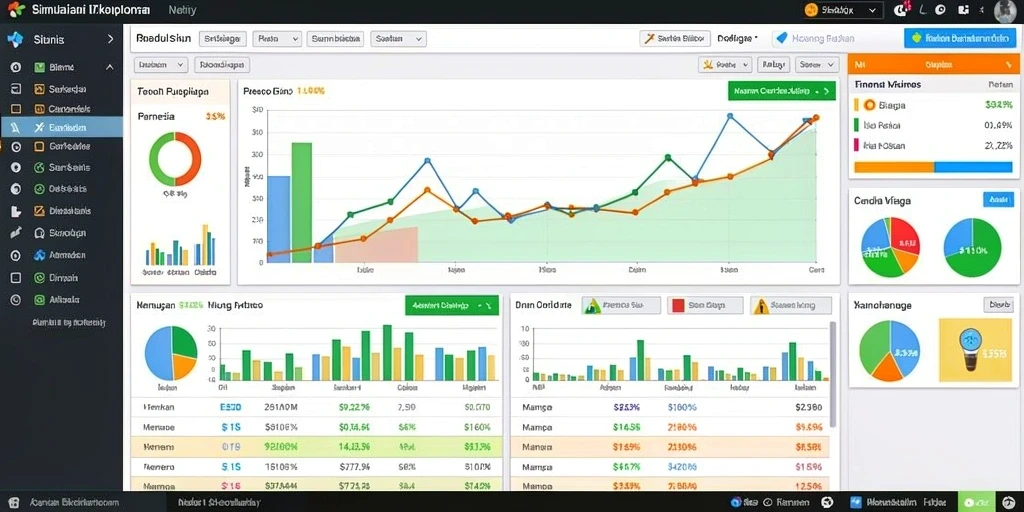Open the dropdown with orange smiley in top bar
This screenshot has width=1024, height=512.
(x=842, y=10)
